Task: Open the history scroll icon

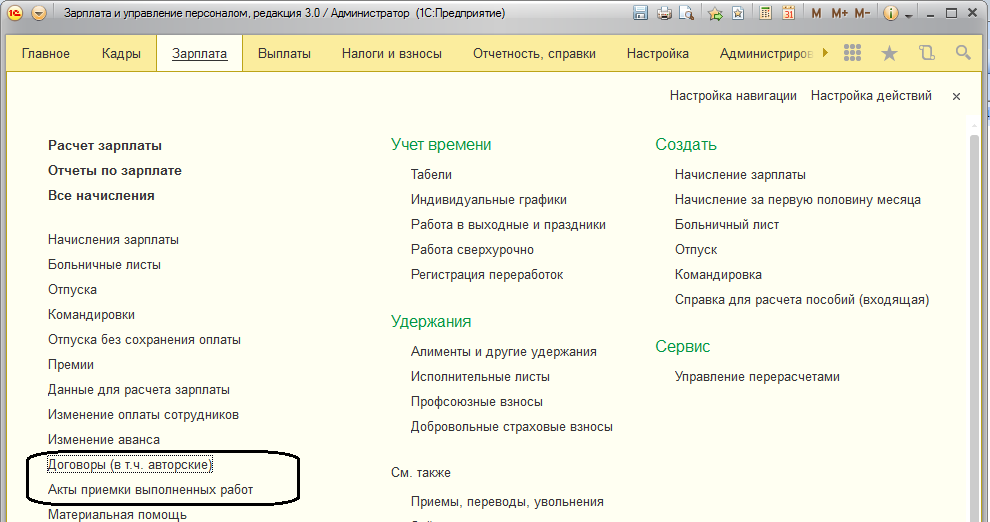Action: click(x=926, y=53)
